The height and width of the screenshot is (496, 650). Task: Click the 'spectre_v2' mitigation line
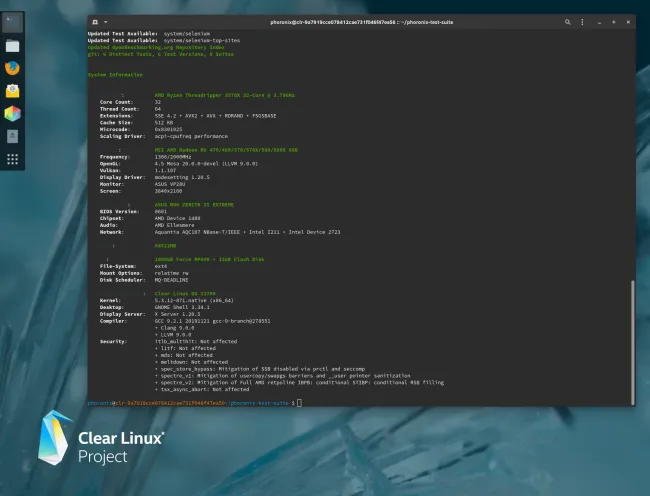(299, 382)
